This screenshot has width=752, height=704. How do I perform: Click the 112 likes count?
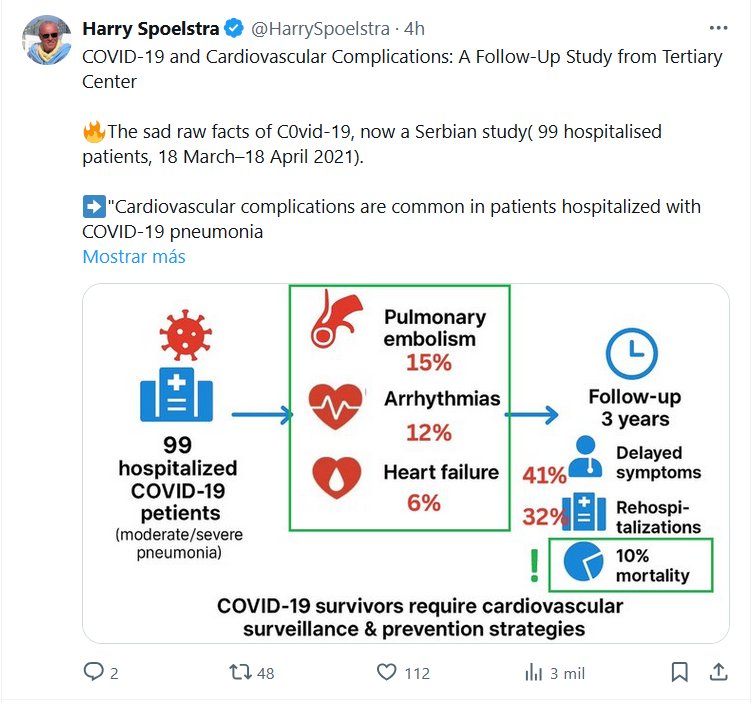pos(416,673)
